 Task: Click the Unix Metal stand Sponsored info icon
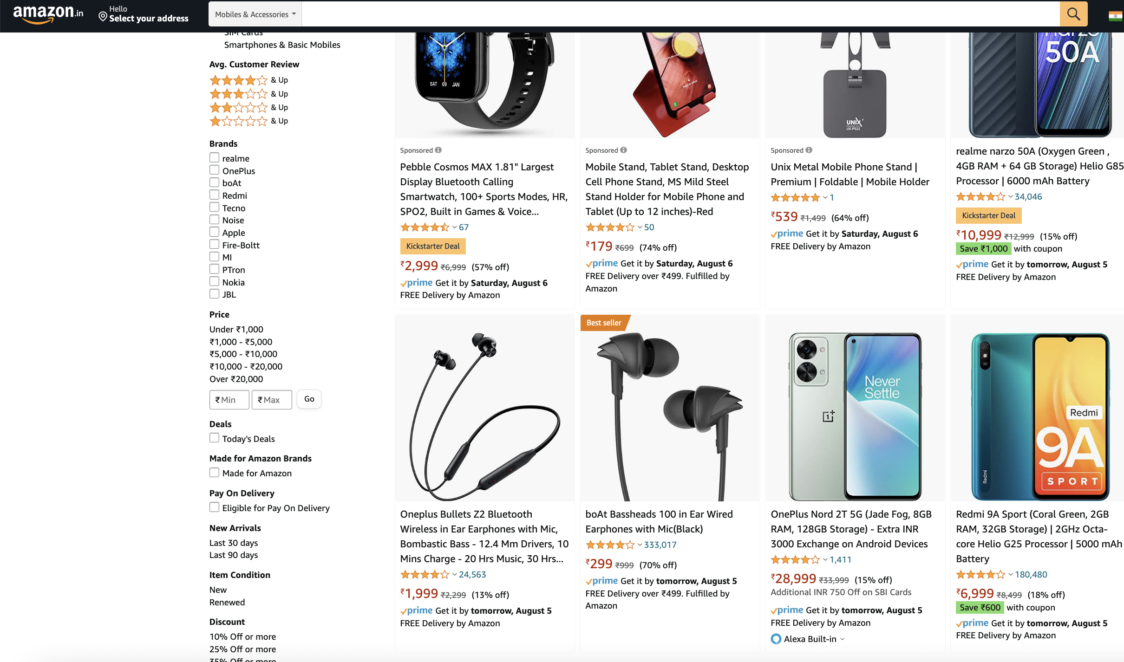point(809,150)
